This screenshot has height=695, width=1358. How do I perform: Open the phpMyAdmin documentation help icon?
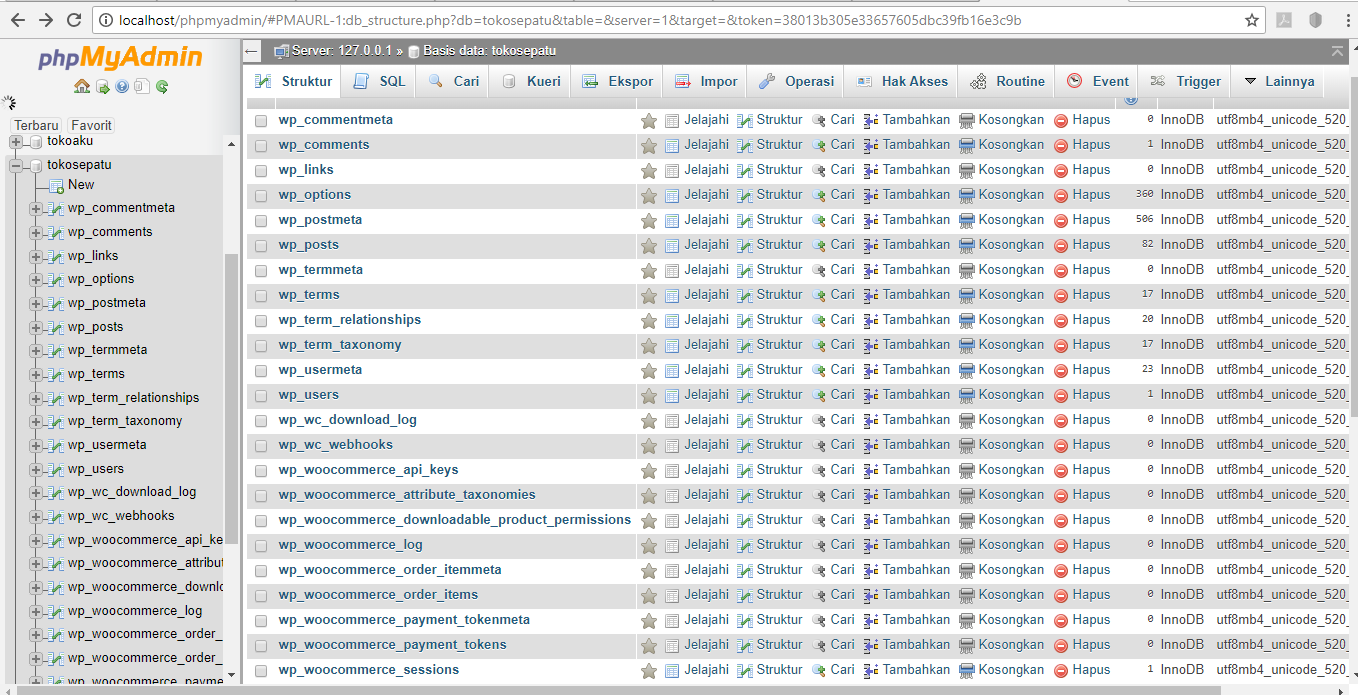click(x=122, y=86)
